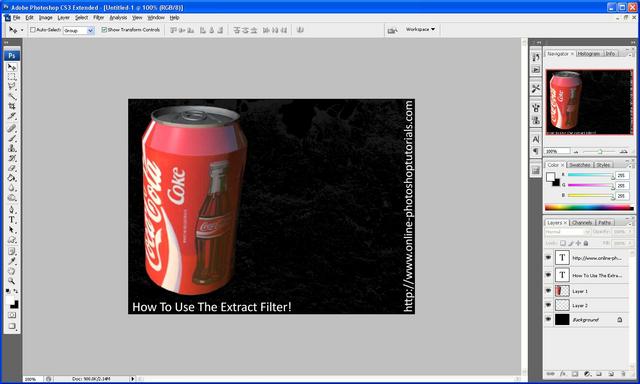This screenshot has width=640, height=384.
Task: Select the Zoom tool
Action: pos(12,281)
